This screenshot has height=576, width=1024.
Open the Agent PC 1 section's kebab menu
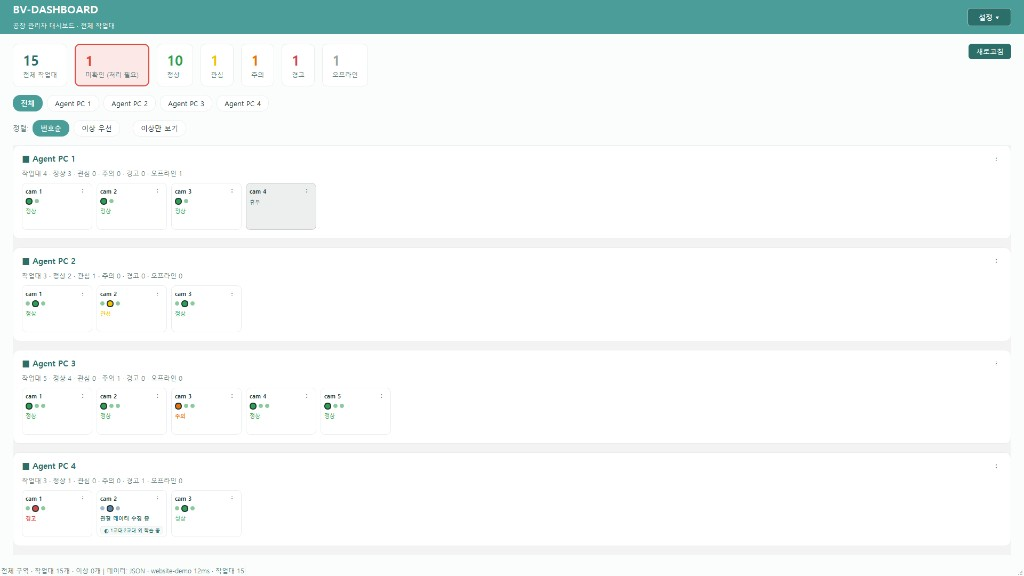(996, 159)
